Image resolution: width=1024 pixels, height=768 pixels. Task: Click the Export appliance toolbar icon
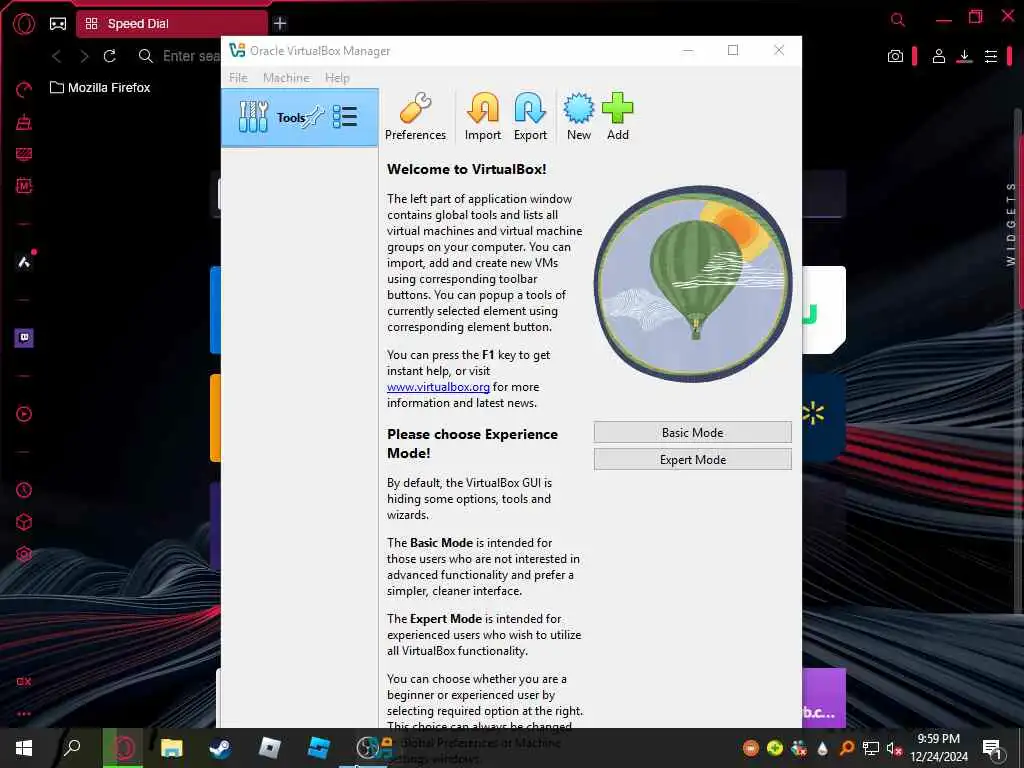pyautogui.click(x=530, y=116)
